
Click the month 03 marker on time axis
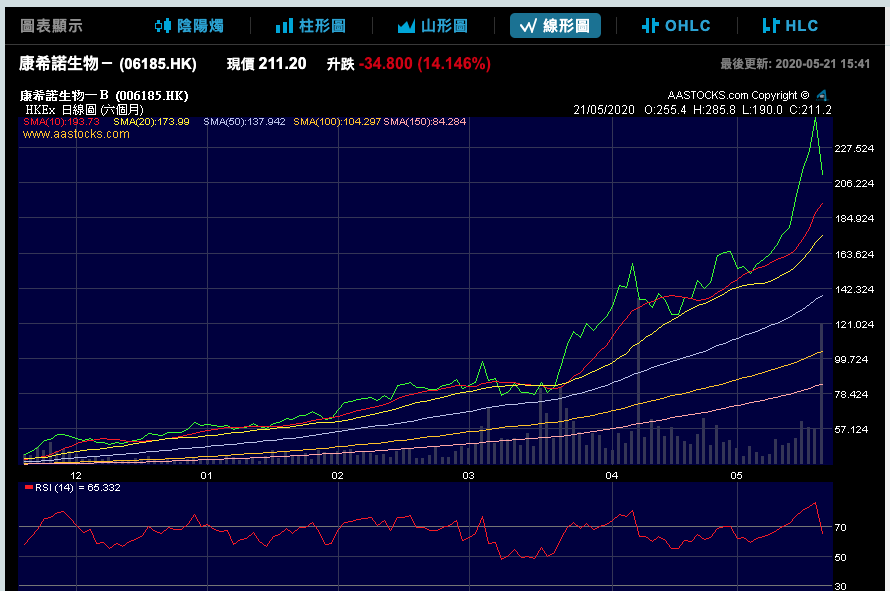coord(468,475)
